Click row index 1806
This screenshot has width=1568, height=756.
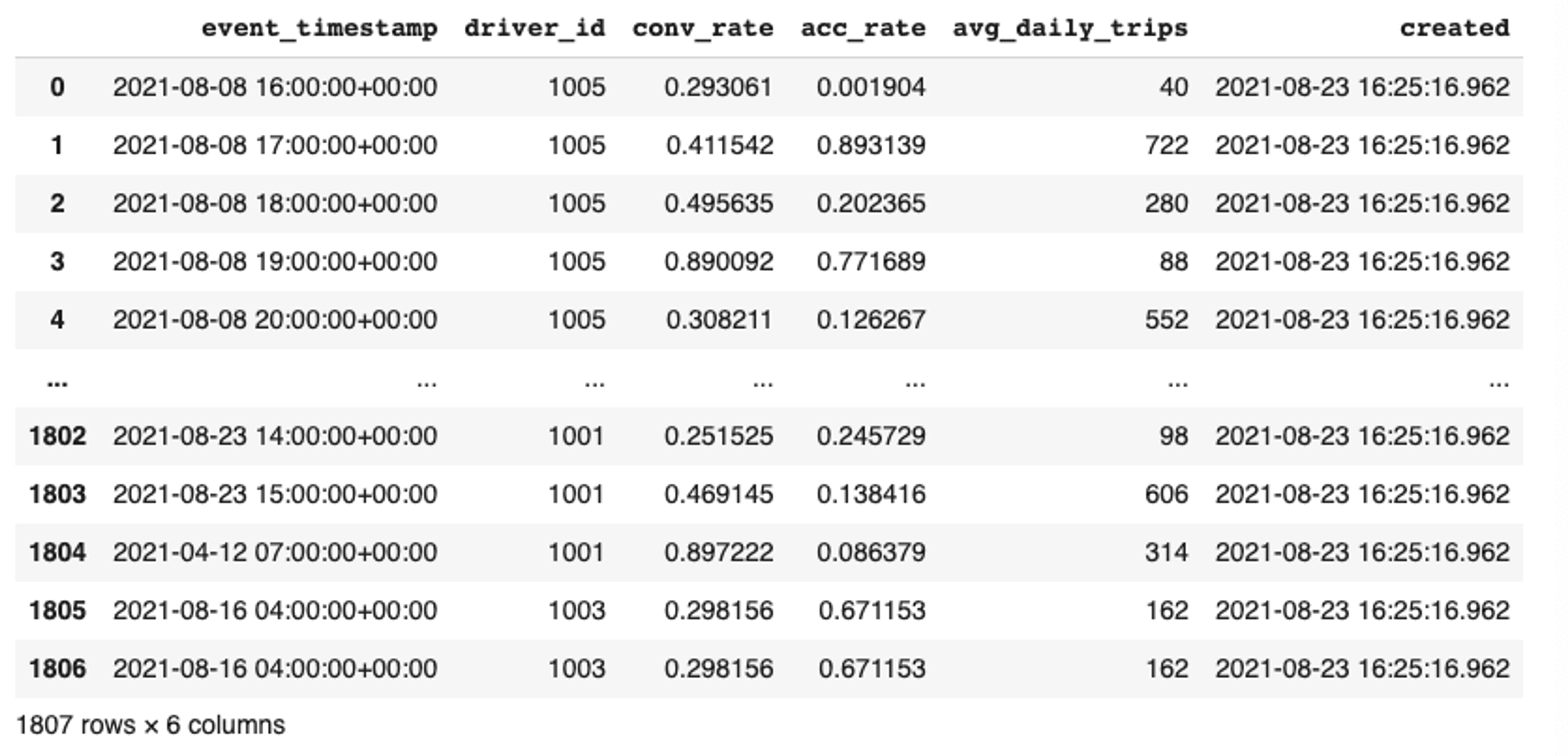point(57,668)
